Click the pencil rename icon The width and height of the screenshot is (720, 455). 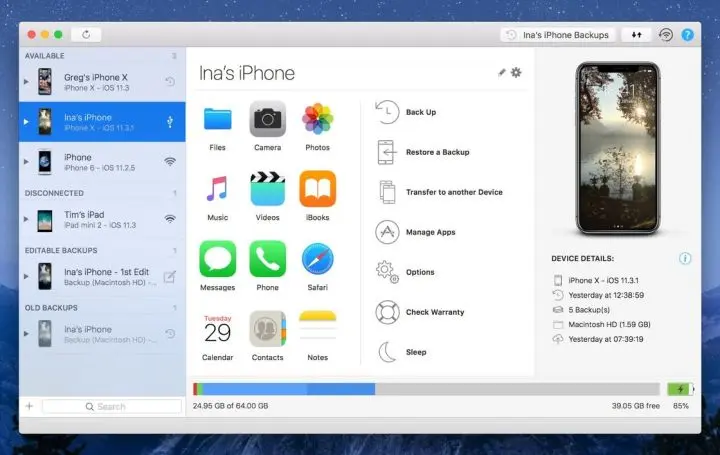tap(501, 73)
